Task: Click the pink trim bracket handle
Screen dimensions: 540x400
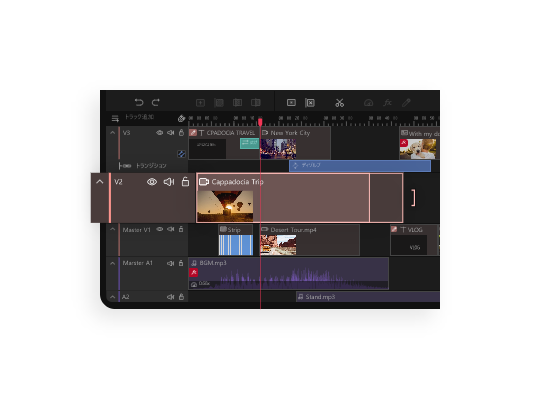Action: [x=413, y=198]
